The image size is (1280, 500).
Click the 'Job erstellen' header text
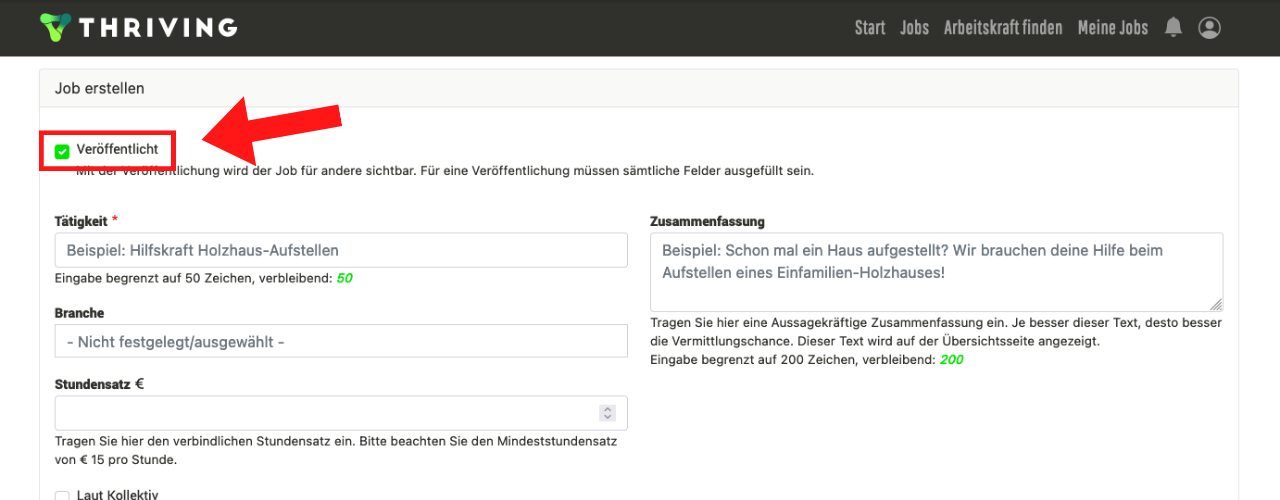[100, 88]
